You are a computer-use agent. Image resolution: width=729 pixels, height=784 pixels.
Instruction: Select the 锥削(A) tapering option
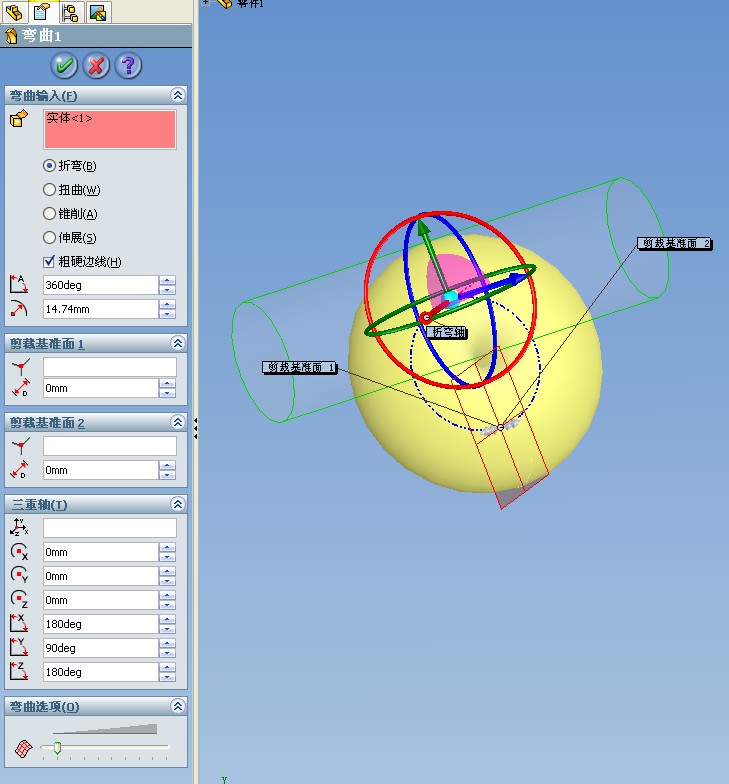tap(49, 214)
